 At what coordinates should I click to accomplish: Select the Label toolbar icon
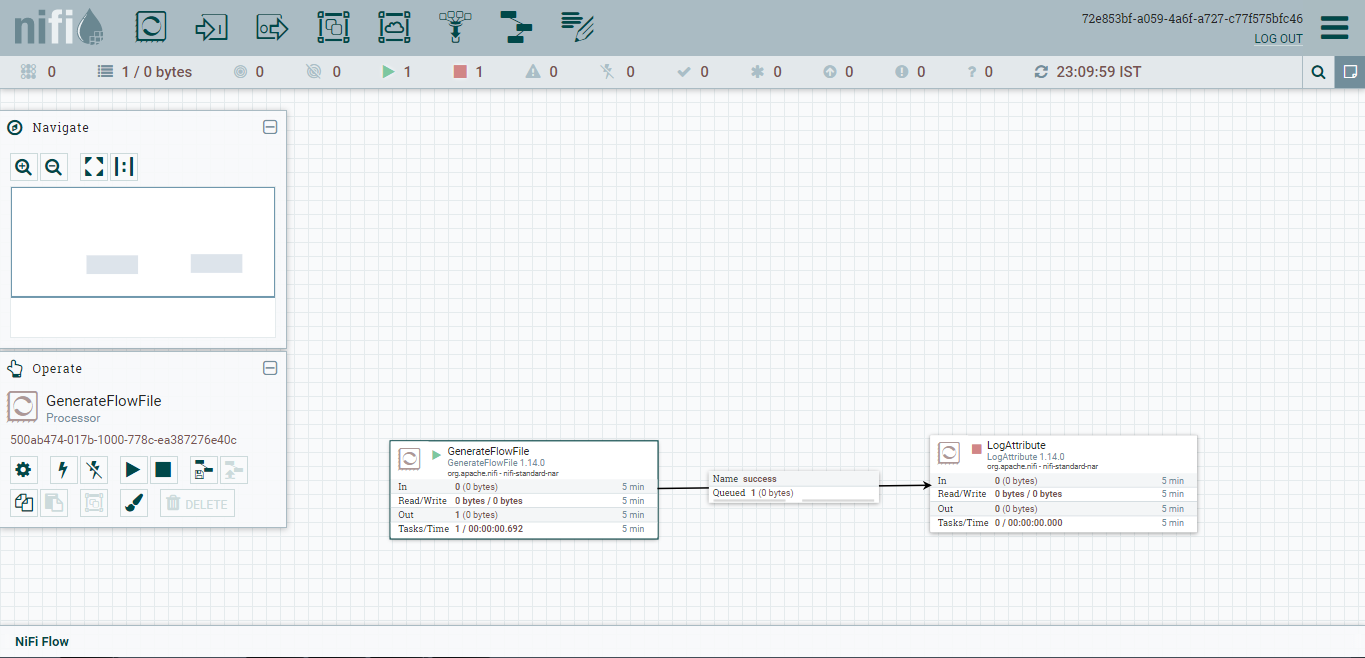coord(577,27)
